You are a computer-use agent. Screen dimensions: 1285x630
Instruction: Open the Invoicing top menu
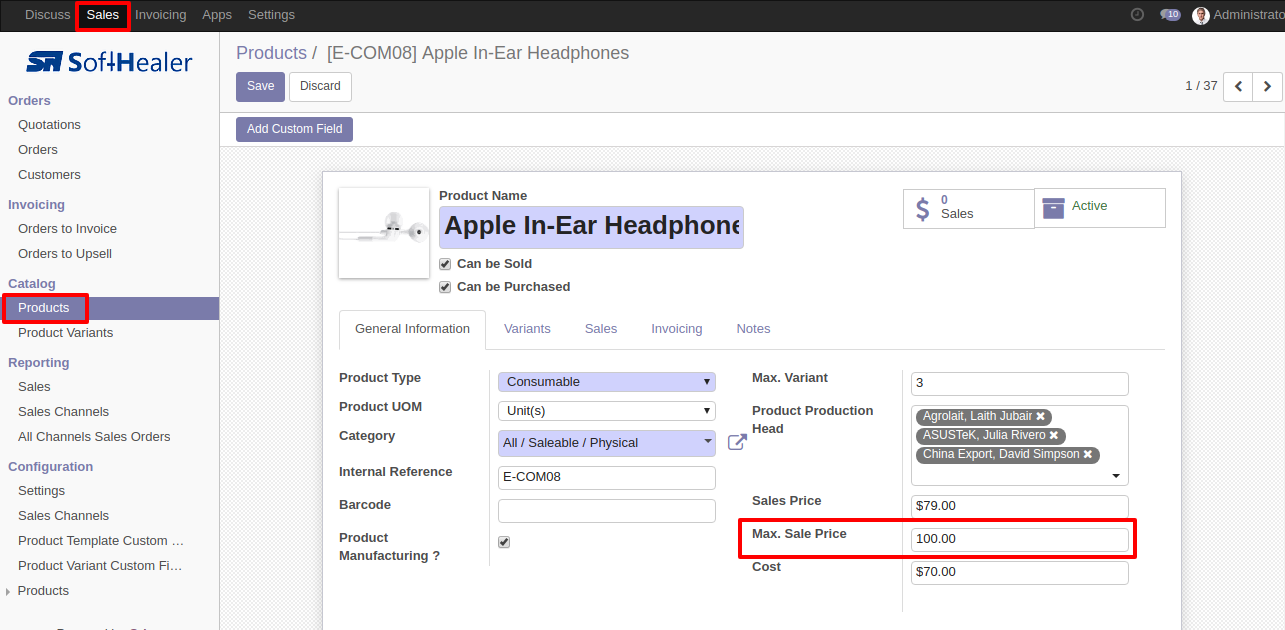tap(161, 15)
